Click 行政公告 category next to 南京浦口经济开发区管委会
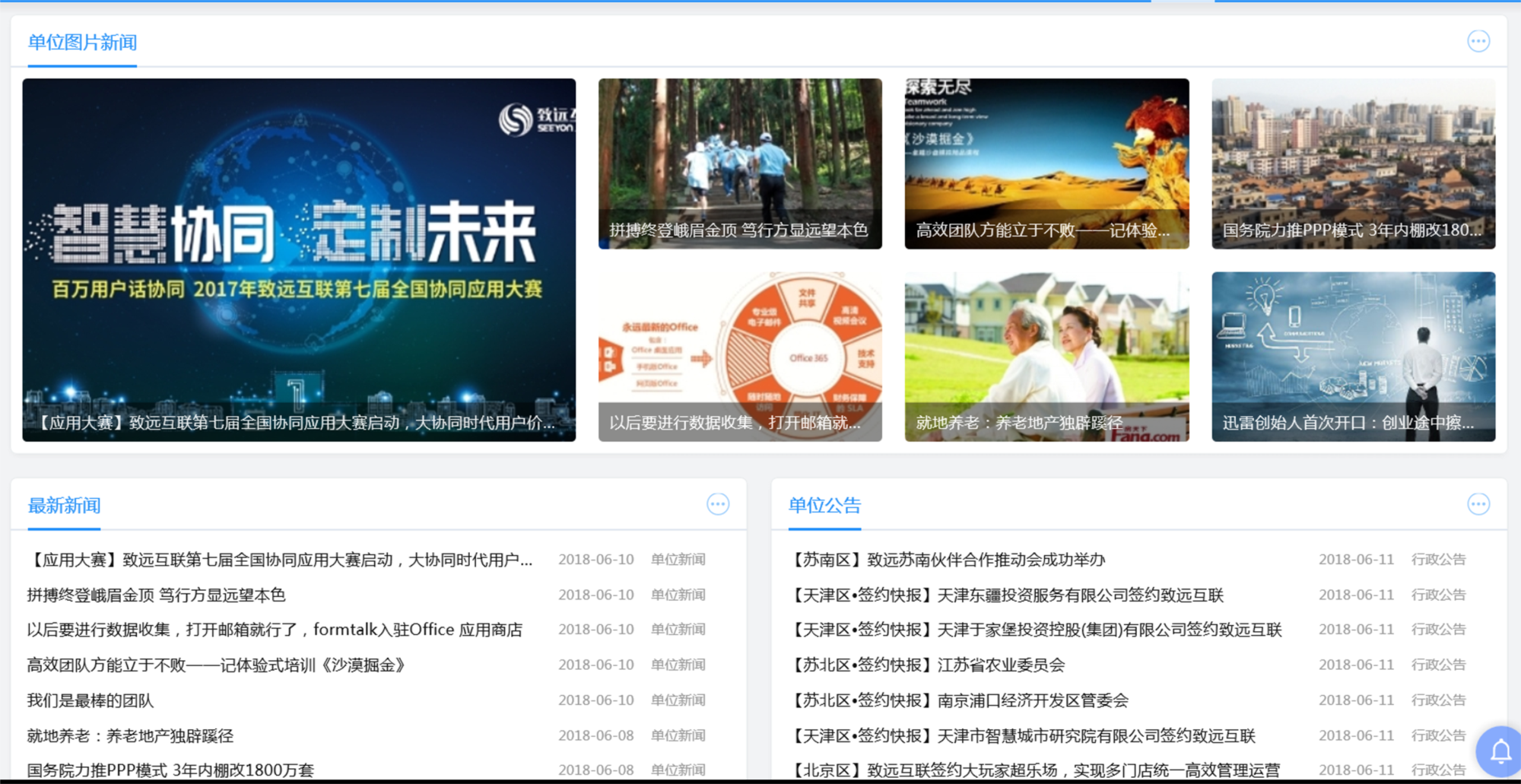 pyautogui.click(x=1439, y=700)
